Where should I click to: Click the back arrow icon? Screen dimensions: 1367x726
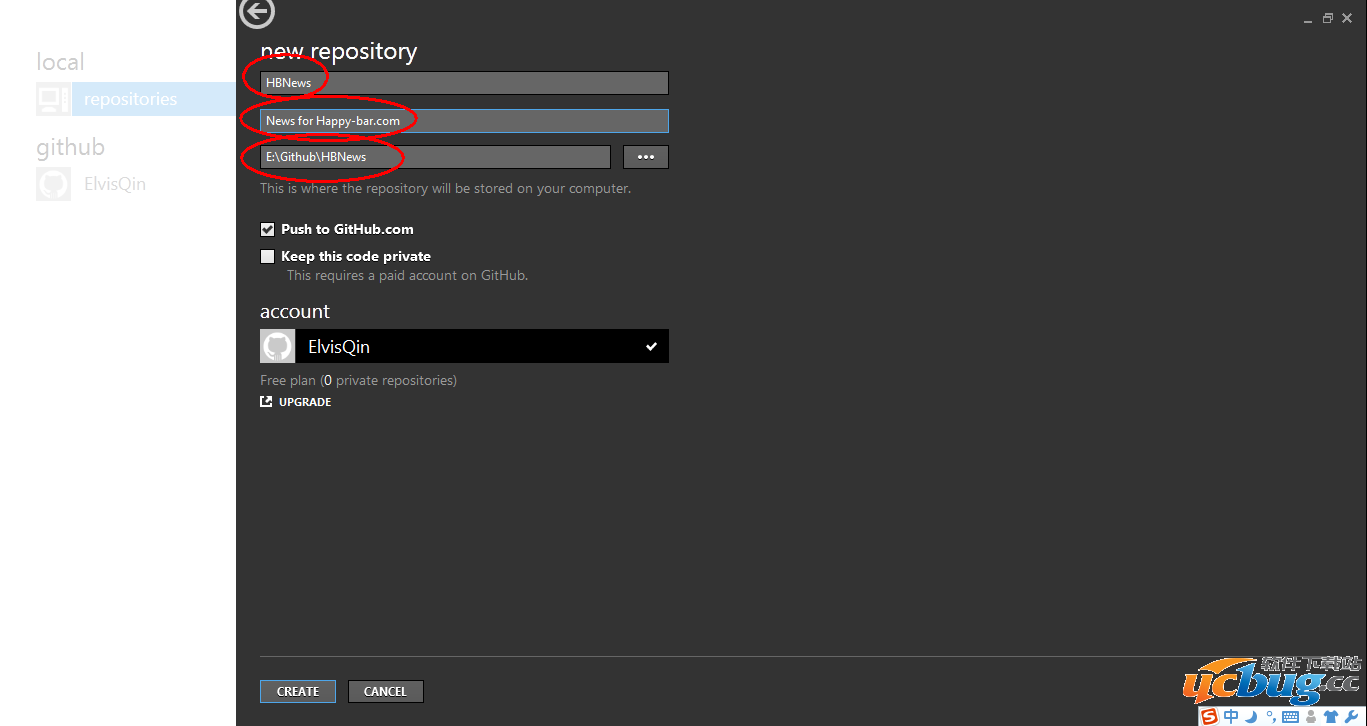[x=257, y=13]
